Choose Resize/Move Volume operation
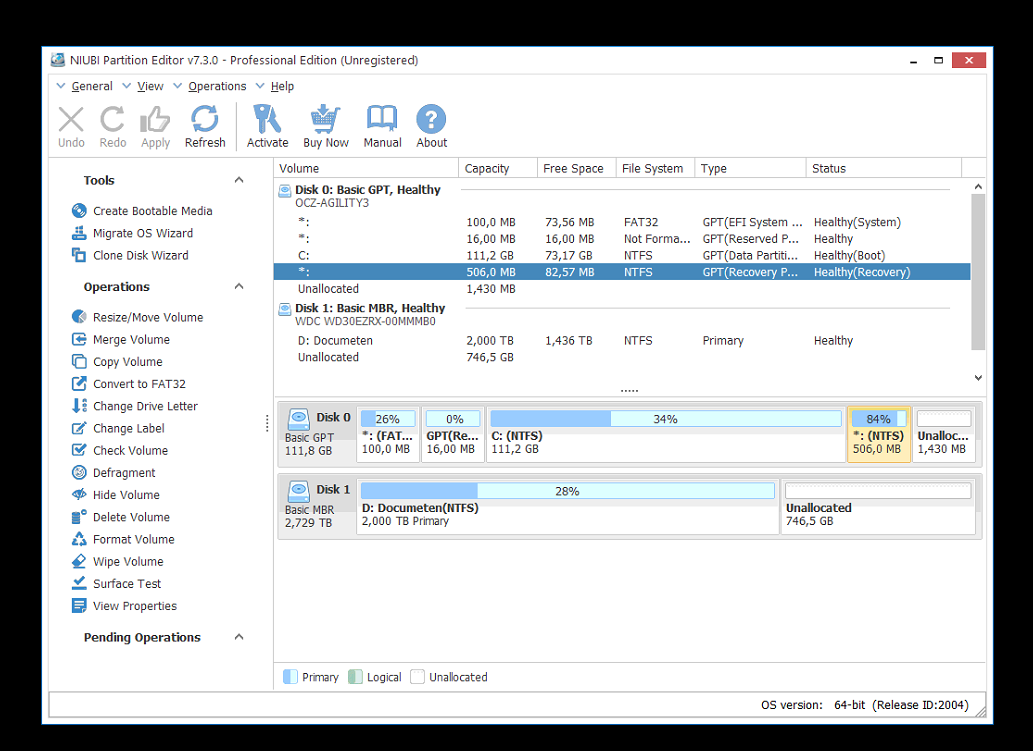This screenshot has width=1033, height=751. point(147,317)
